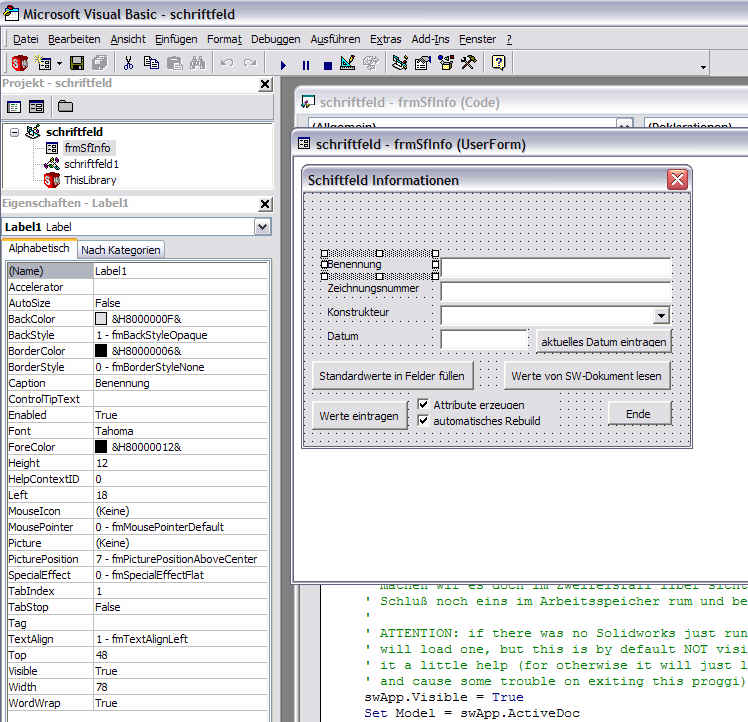The image size is (748, 722).
Task: Expand the Konstrukteur combo box
Action: [x=661, y=315]
